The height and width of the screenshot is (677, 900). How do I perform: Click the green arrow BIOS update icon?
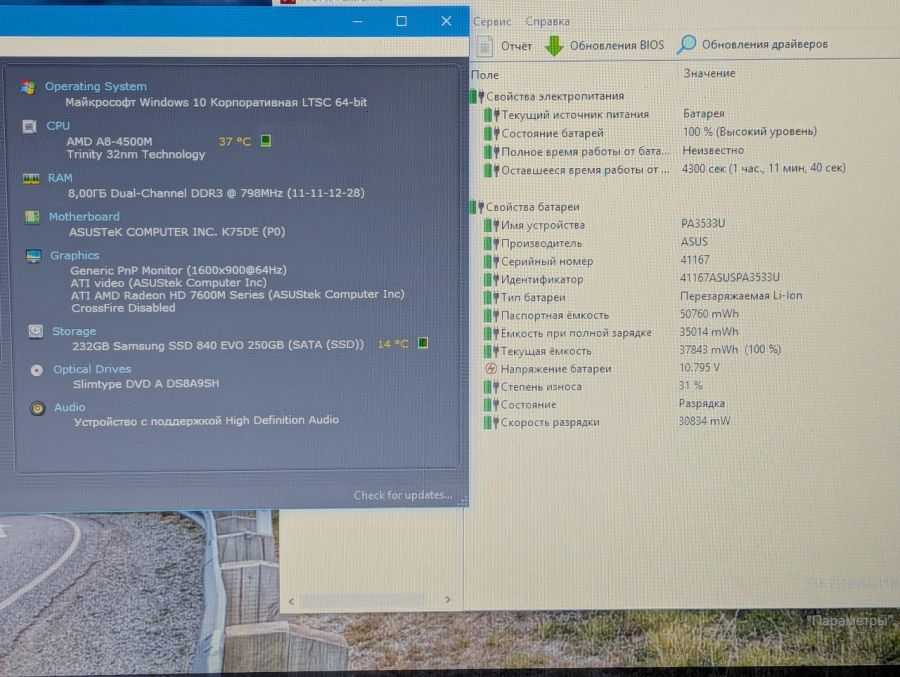pyautogui.click(x=554, y=46)
